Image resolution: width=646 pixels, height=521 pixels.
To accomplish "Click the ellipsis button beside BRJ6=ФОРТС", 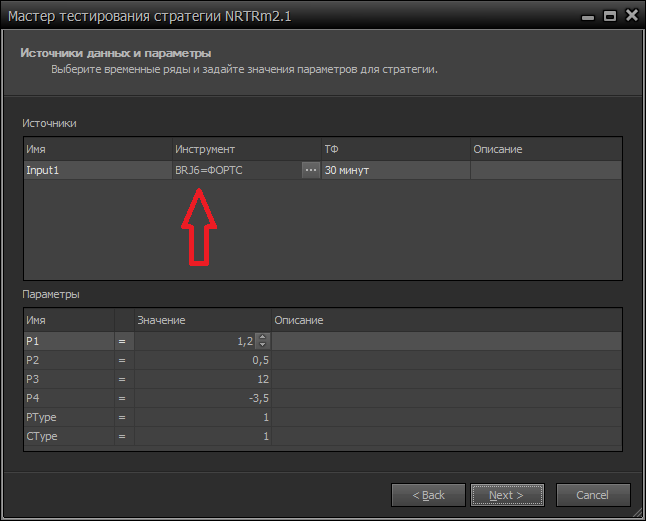I will point(310,171).
